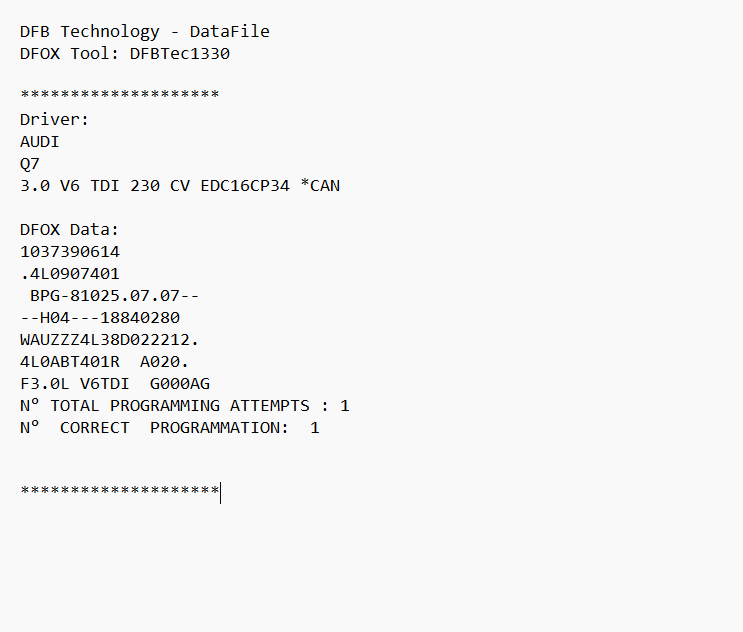The image size is (743, 632).
Task: Click the tool ID text DFBTec1330
Action: click(x=180, y=54)
